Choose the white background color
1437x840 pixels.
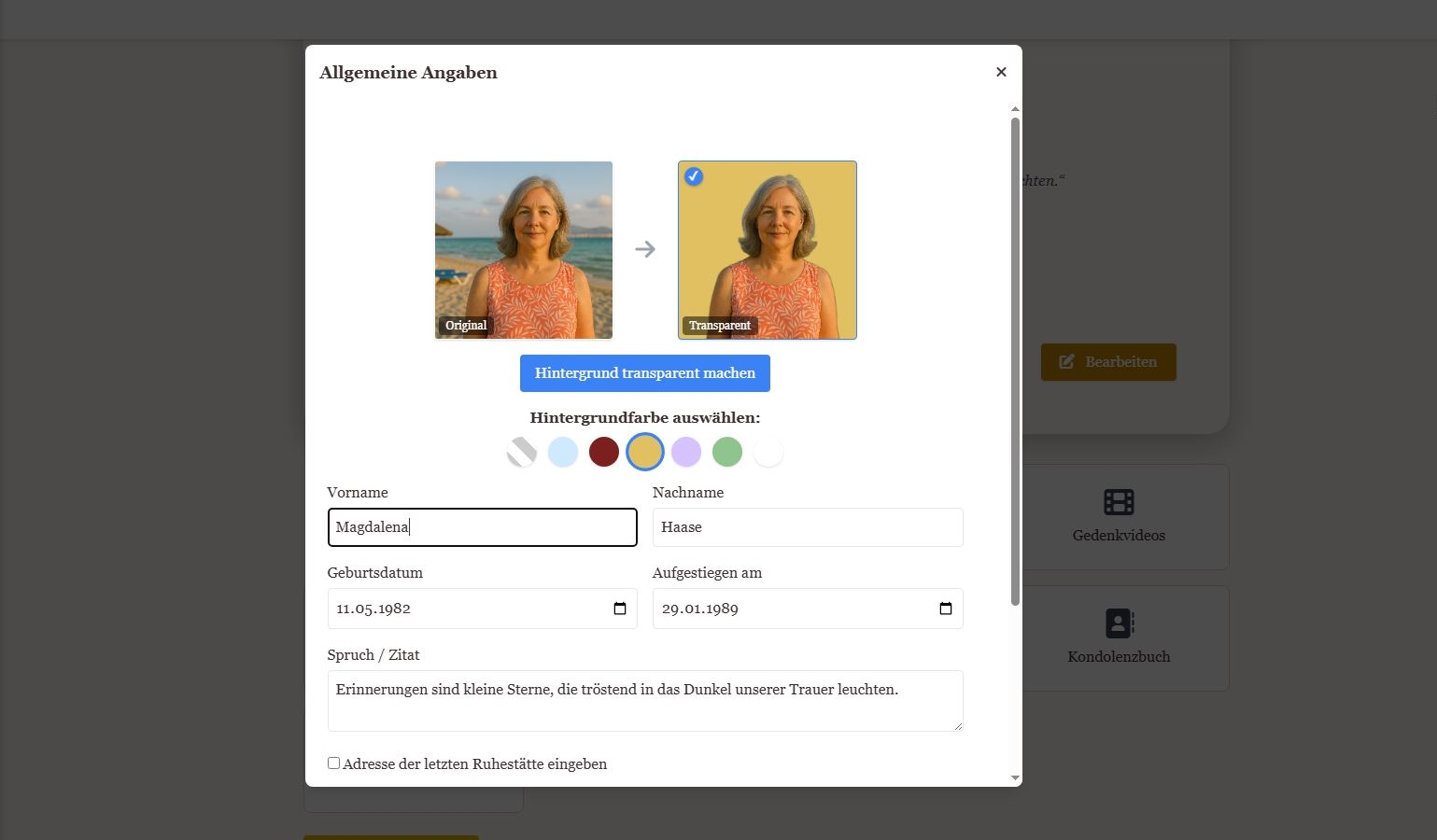tap(768, 452)
